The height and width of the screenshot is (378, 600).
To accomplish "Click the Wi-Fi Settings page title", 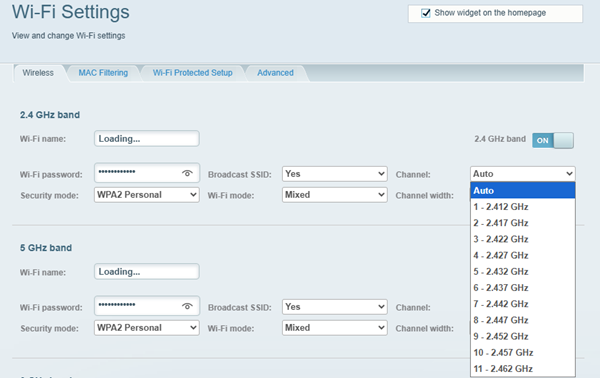I will (x=70, y=11).
